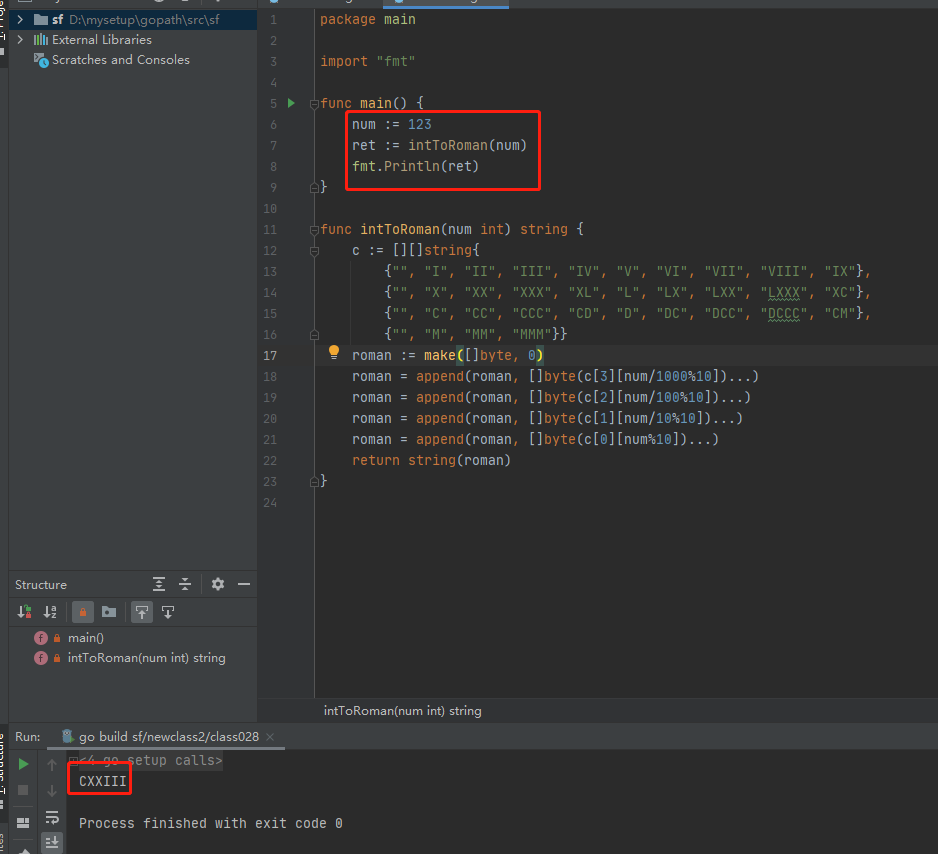
Task: Click intToRoman breadcrumb below the editor
Action: (x=402, y=710)
